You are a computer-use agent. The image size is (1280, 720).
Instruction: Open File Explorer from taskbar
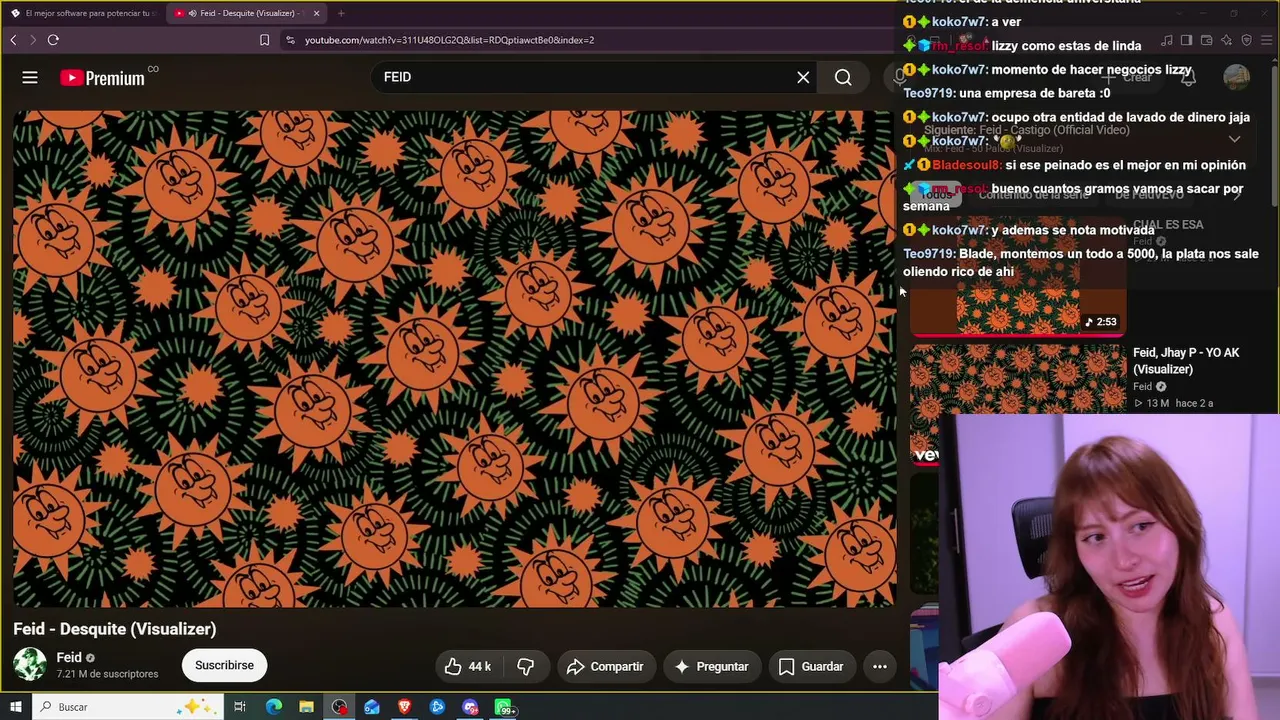click(306, 707)
